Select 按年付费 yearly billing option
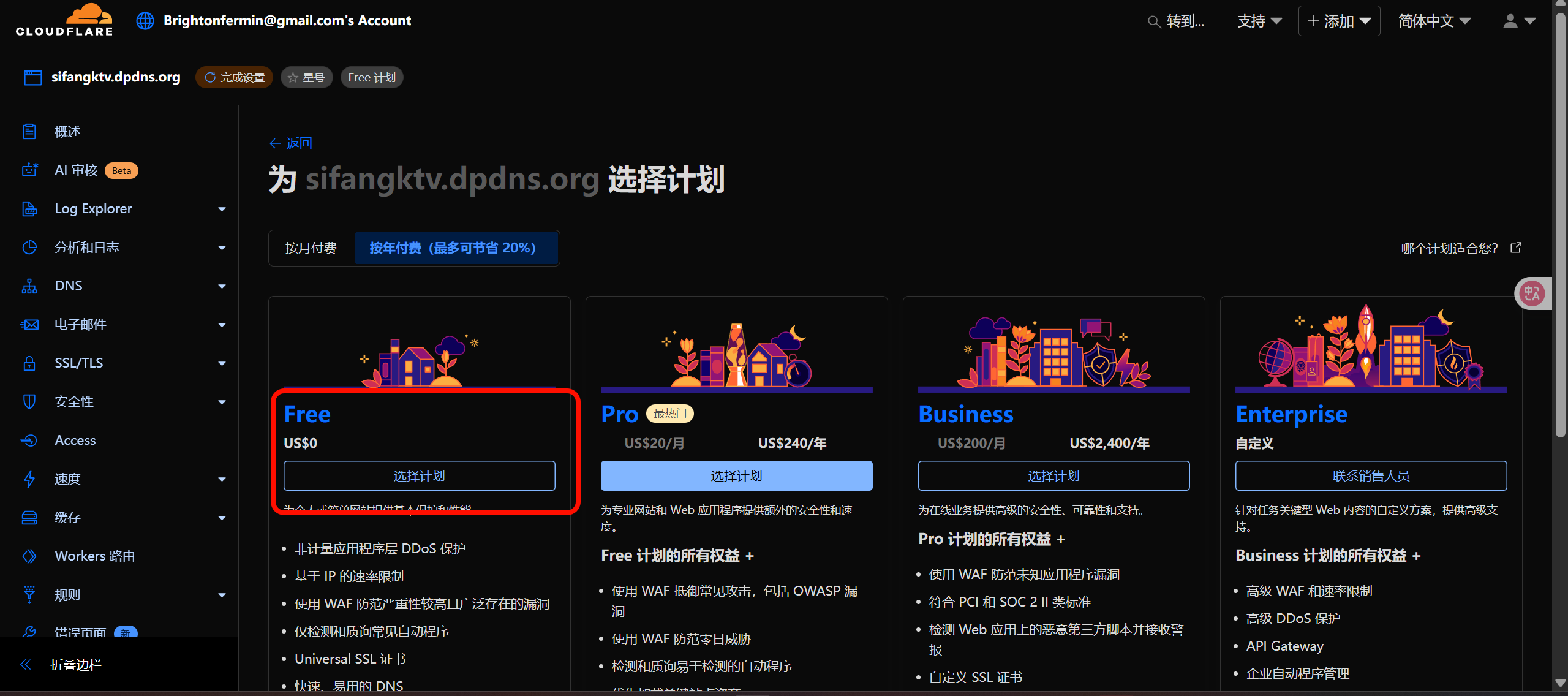The width and height of the screenshot is (1568, 696). coord(453,248)
